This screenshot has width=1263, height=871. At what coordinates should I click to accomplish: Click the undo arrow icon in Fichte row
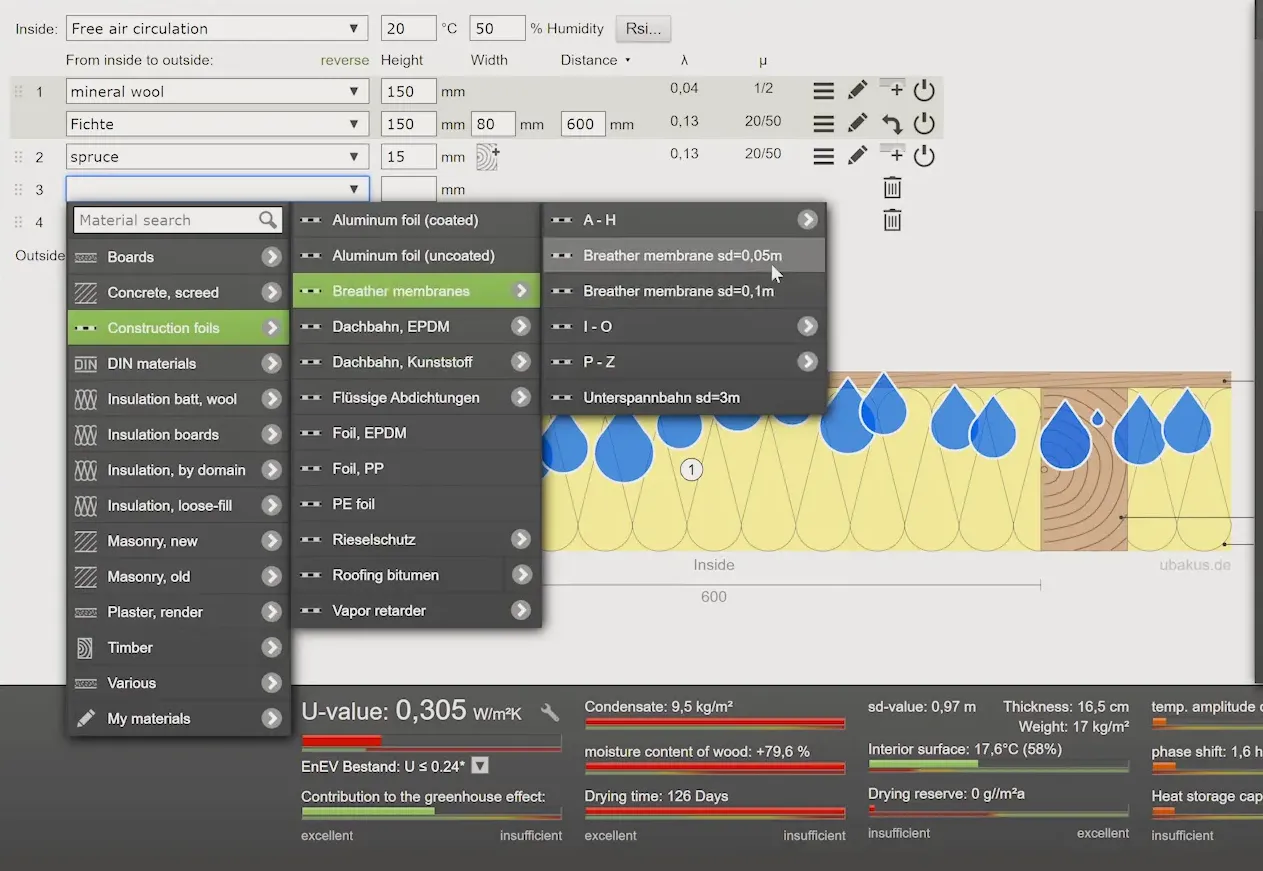[x=892, y=124]
